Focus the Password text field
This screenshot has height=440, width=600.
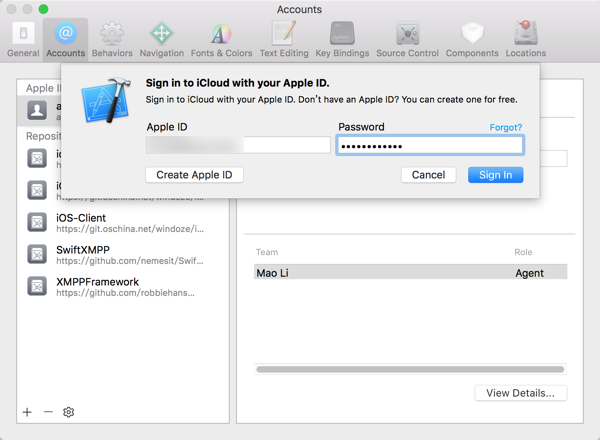[x=430, y=145]
